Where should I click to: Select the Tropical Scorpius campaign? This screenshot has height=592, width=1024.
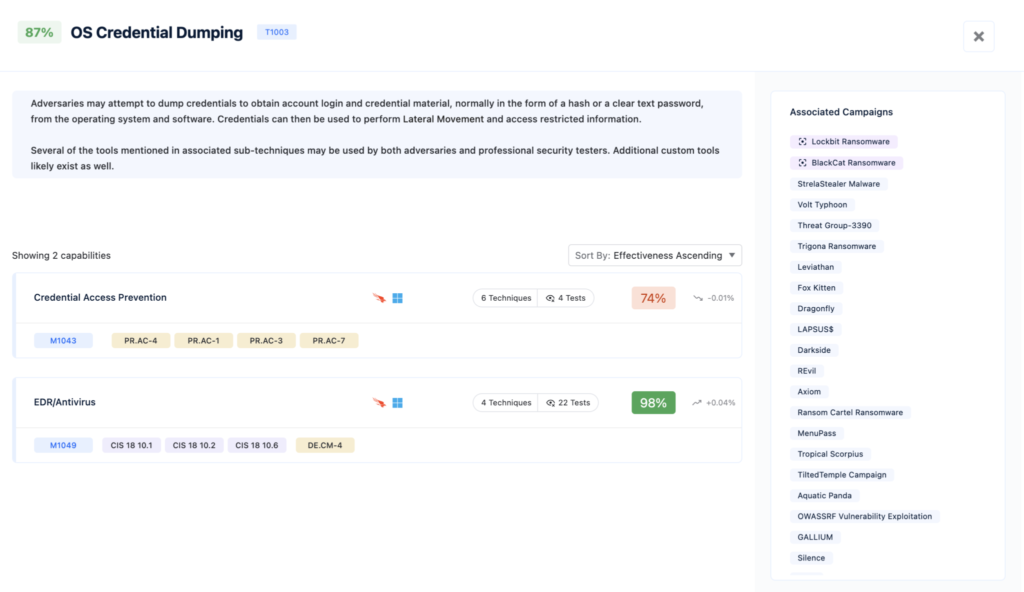coord(830,454)
